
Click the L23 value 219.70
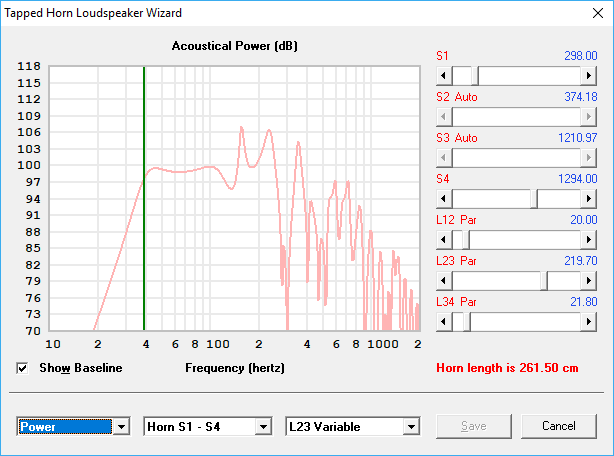[x=581, y=261]
